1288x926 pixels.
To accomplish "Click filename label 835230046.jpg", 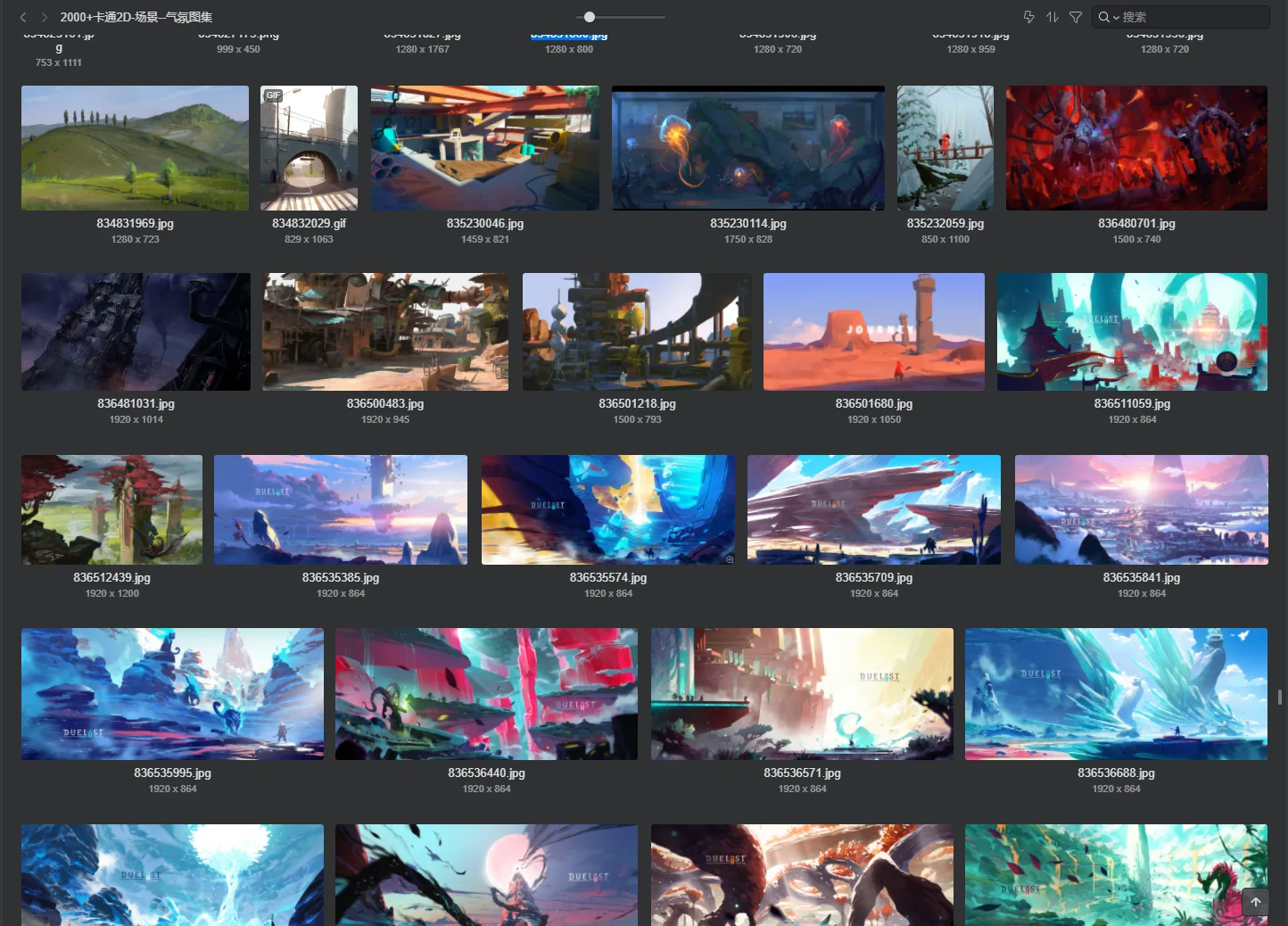I will (485, 224).
